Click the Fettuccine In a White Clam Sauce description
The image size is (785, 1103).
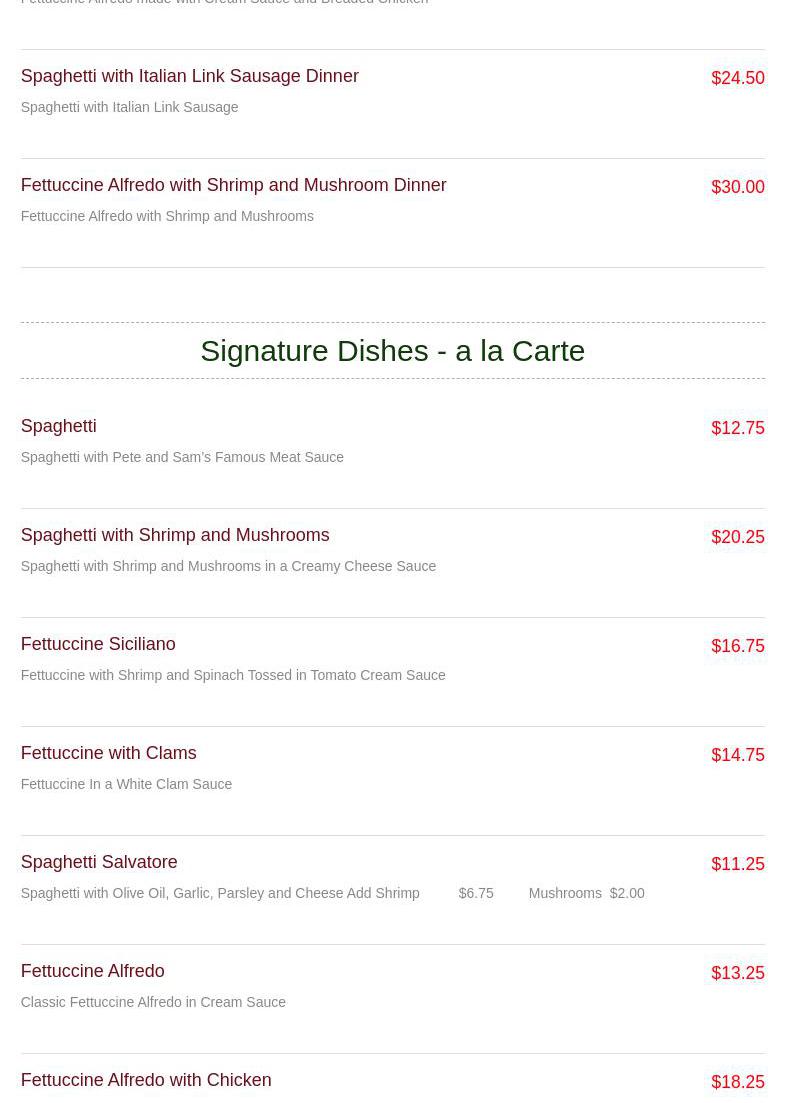coord(127,784)
